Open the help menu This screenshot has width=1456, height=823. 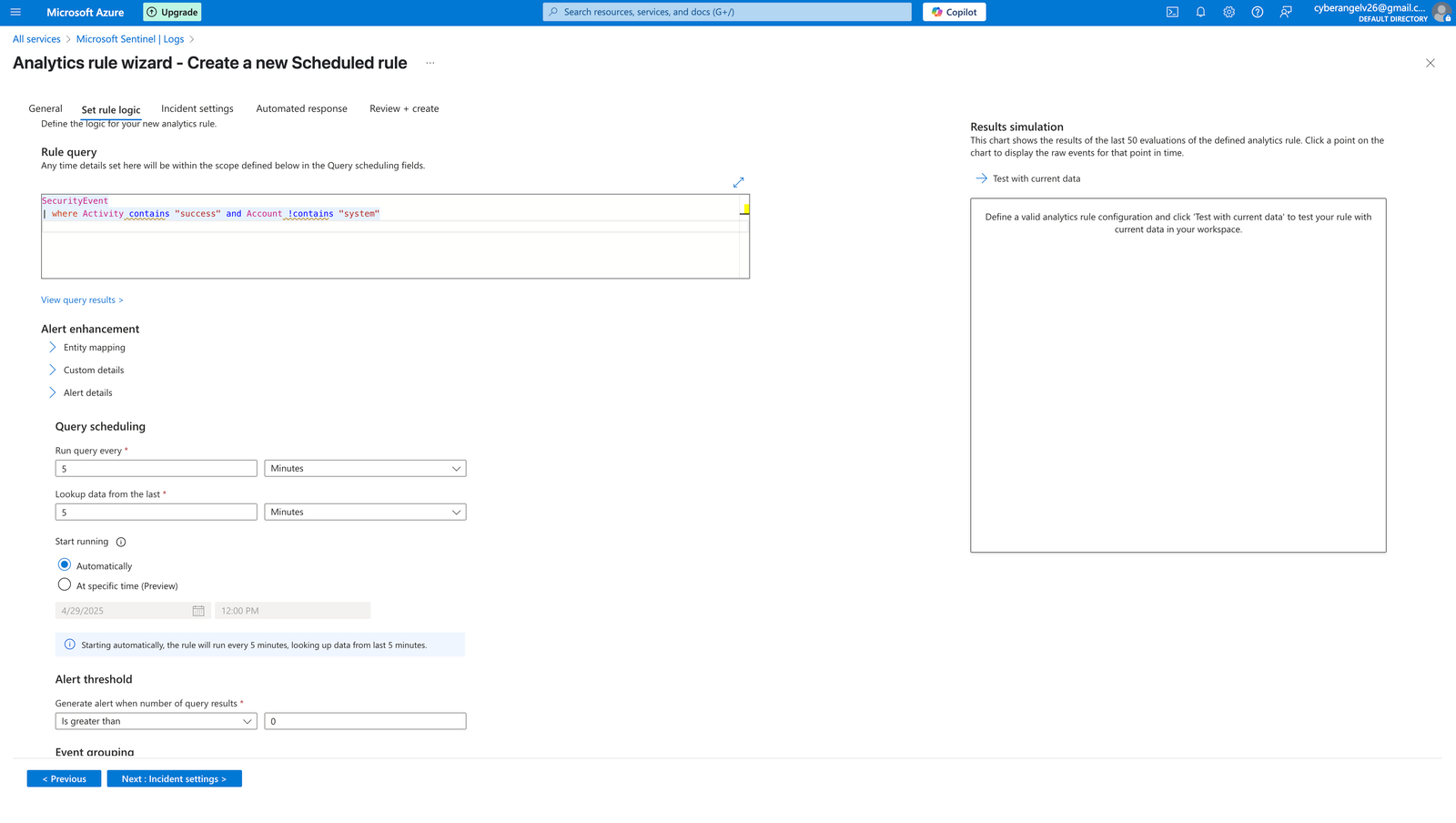1257,12
